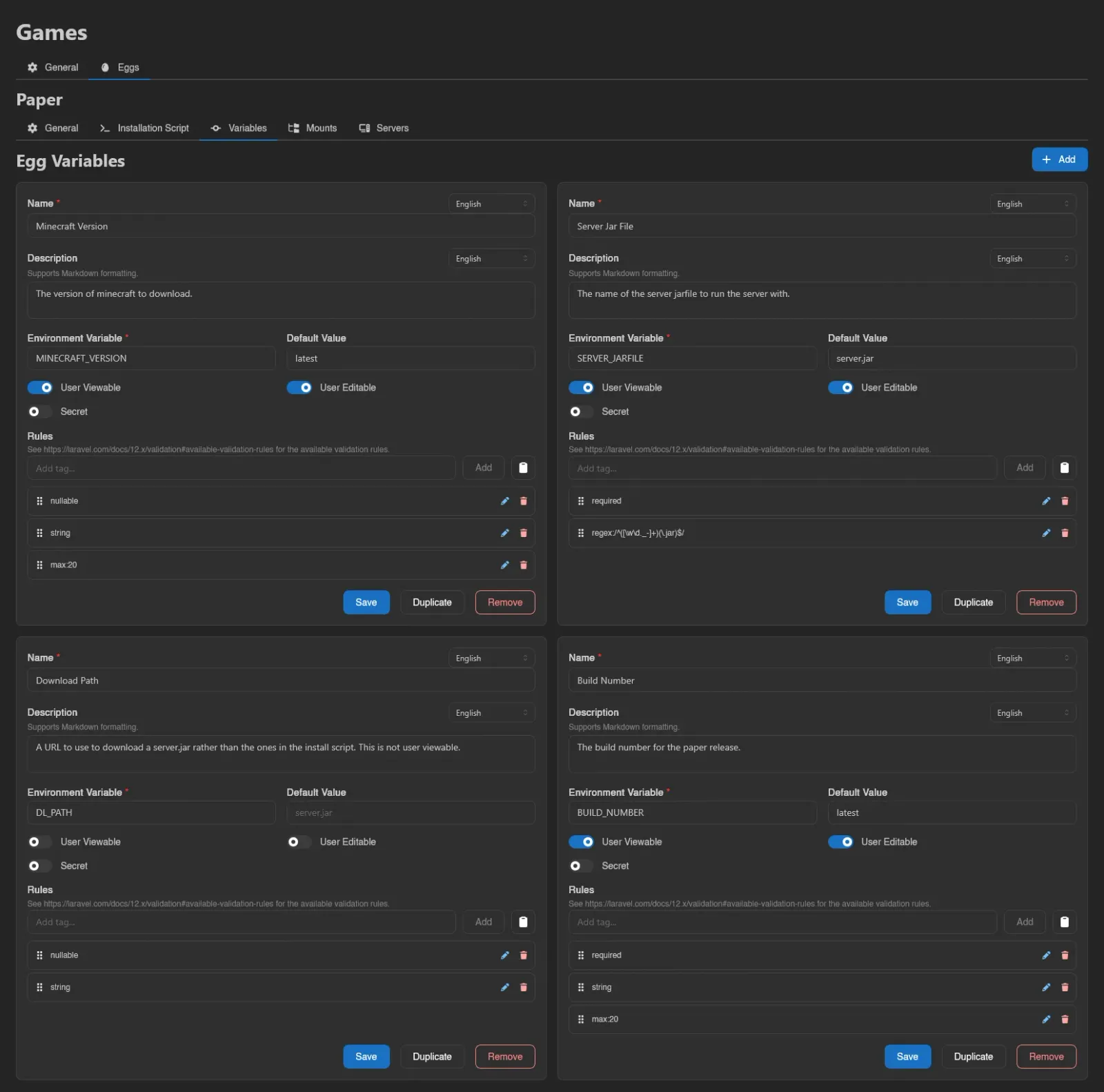Delete the nullable rule in Download Path card
Image resolution: width=1104 pixels, height=1092 pixels.
coord(524,955)
